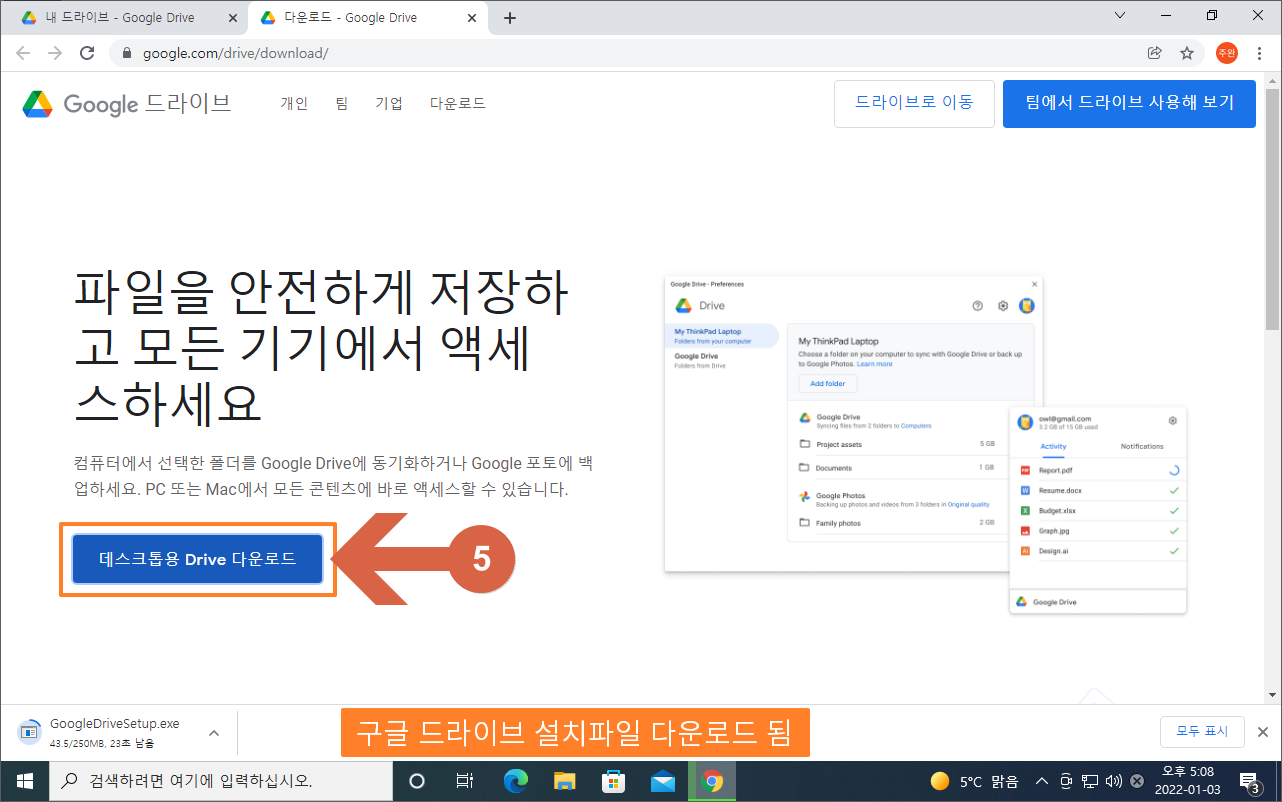Click 데스크톱용 Drive 다운로드 button
This screenshot has width=1282, height=802.
tap(198, 559)
